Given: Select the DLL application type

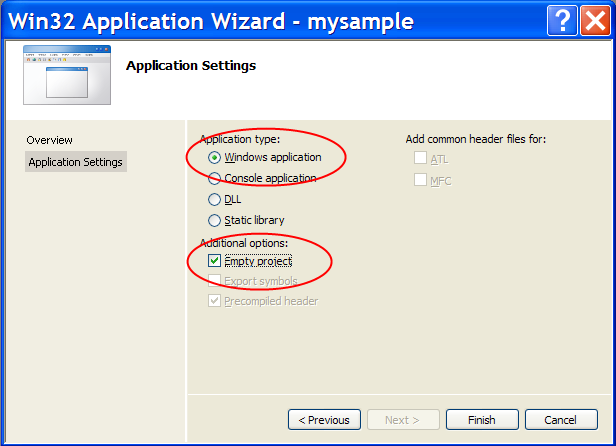Looking at the screenshot, I should coord(214,200).
